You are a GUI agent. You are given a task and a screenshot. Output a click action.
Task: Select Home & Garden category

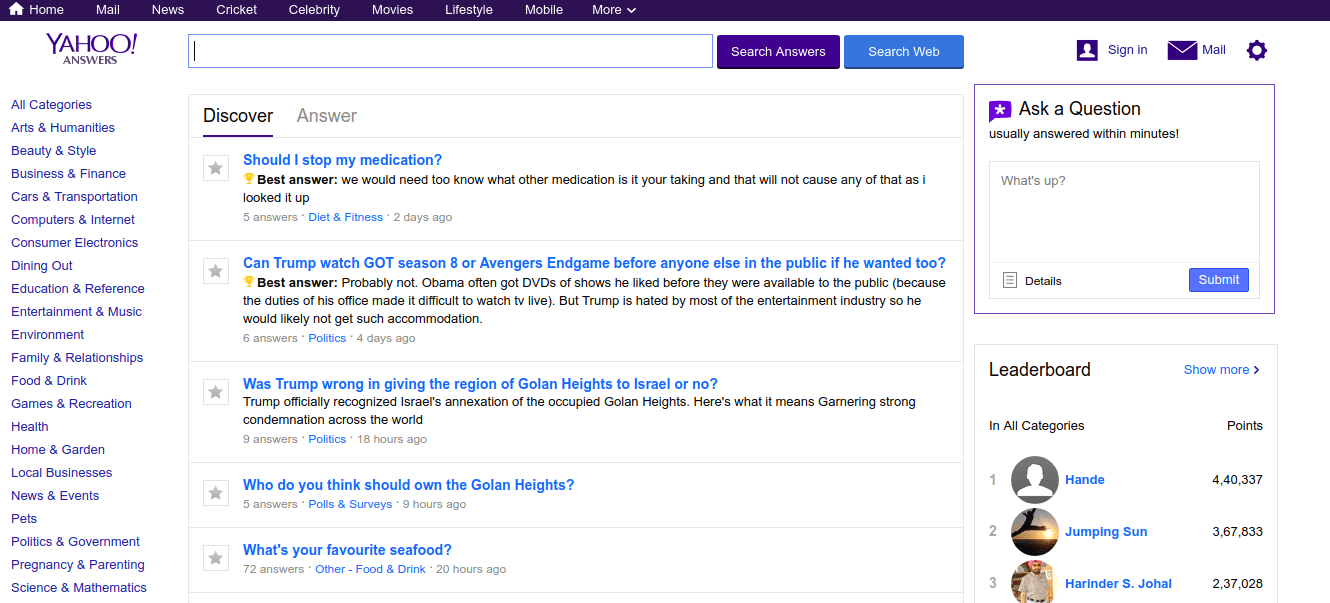click(x=58, y=450)
